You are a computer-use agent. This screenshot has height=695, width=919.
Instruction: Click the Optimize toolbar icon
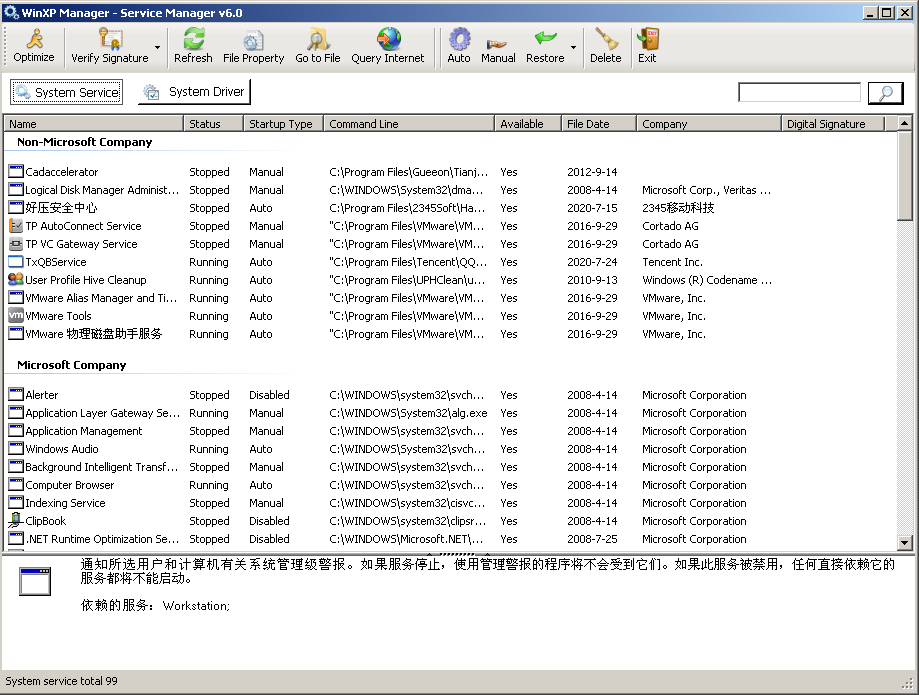point(34,46)
